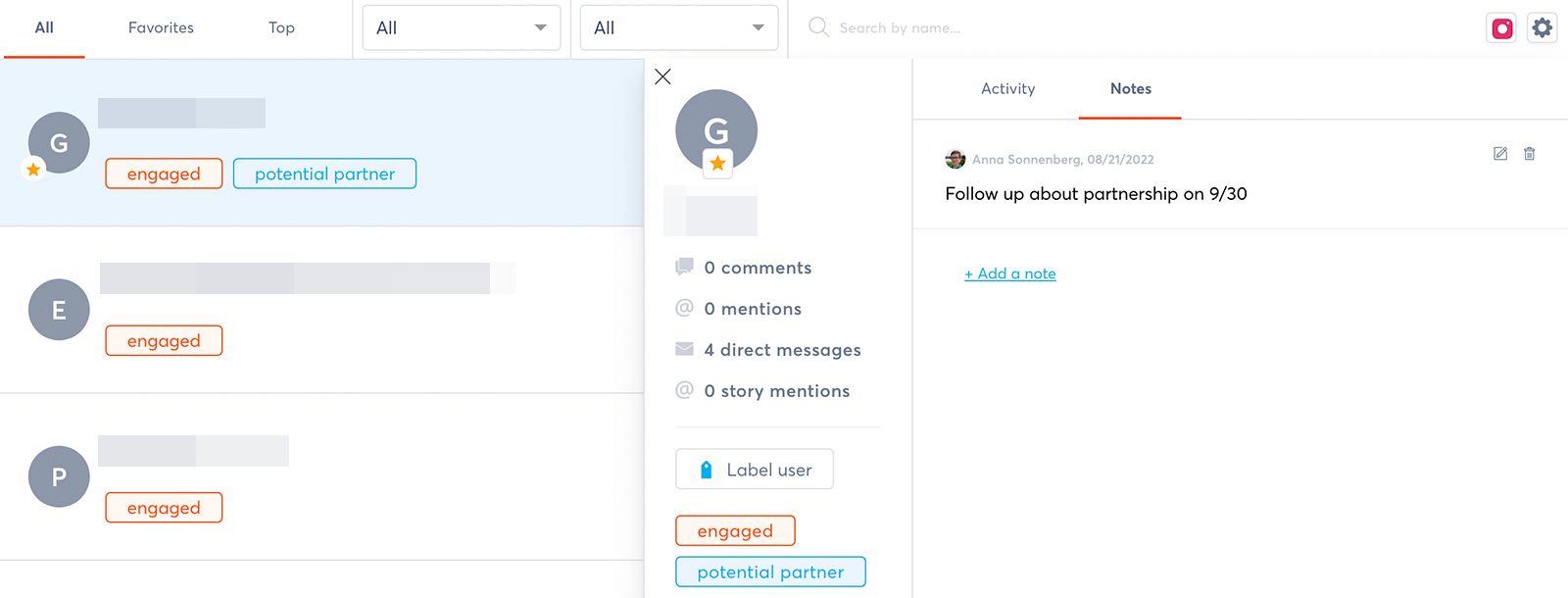
Task: Click the direct messages envelope icon
Action: tap(685, 349)
